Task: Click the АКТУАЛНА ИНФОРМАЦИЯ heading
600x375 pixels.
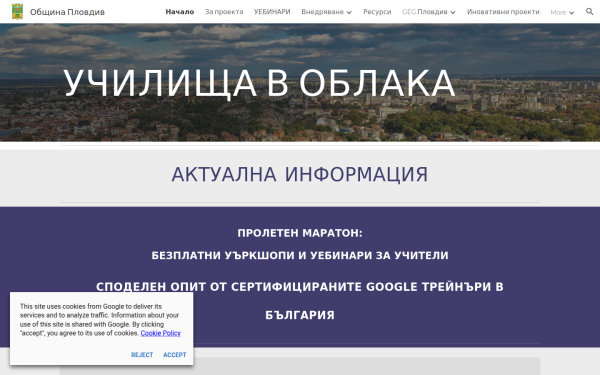Action: (x=300, y=174)
